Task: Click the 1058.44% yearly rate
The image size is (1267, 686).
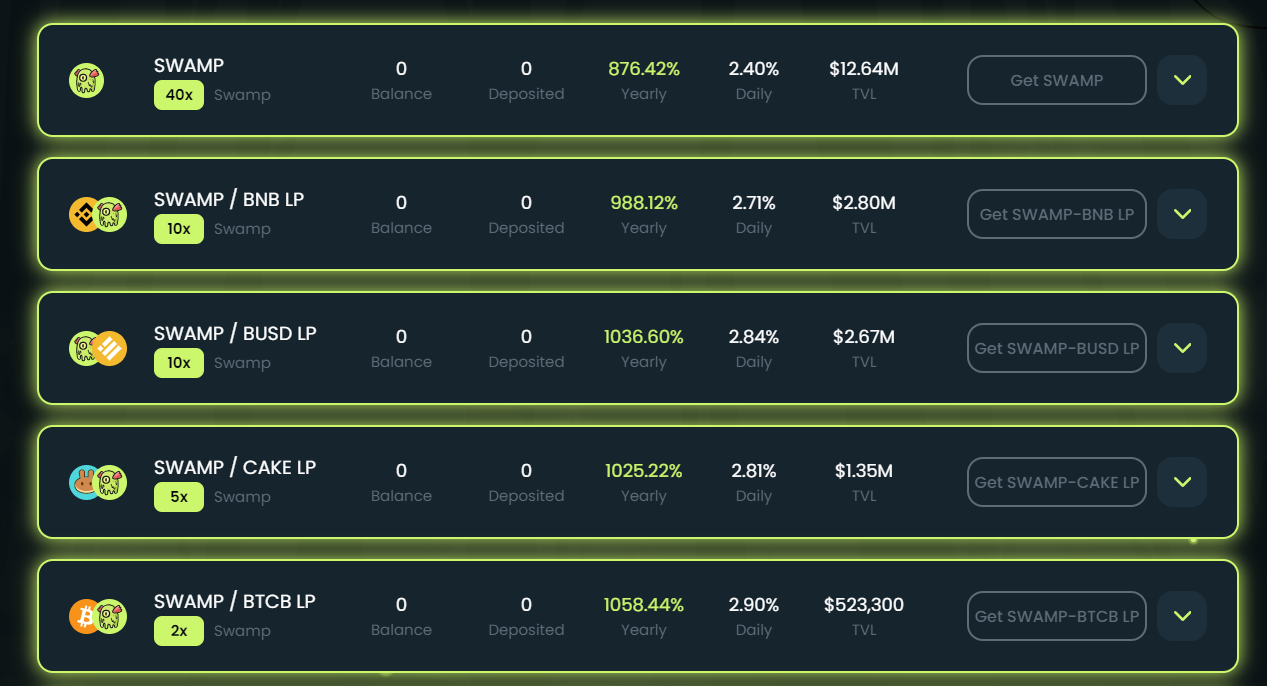Action: pos(644,605)
